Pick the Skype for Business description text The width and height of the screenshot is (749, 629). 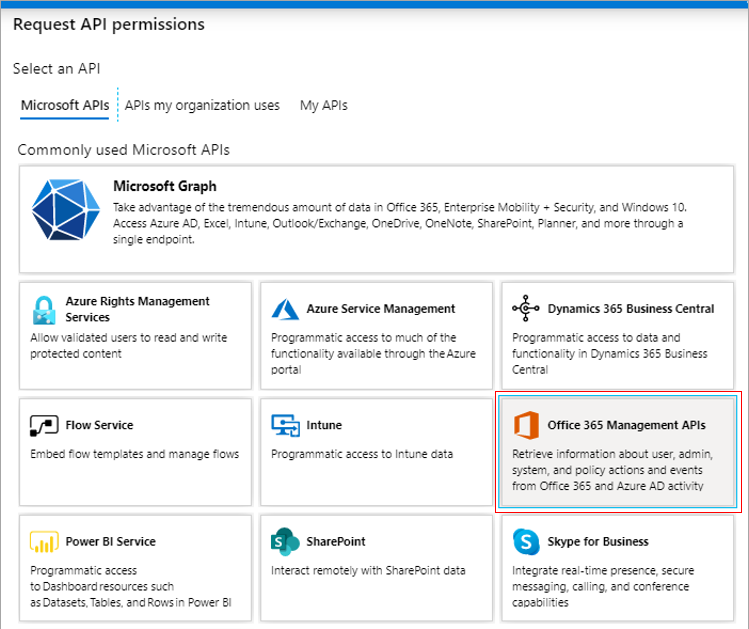(x=603, y=586)
